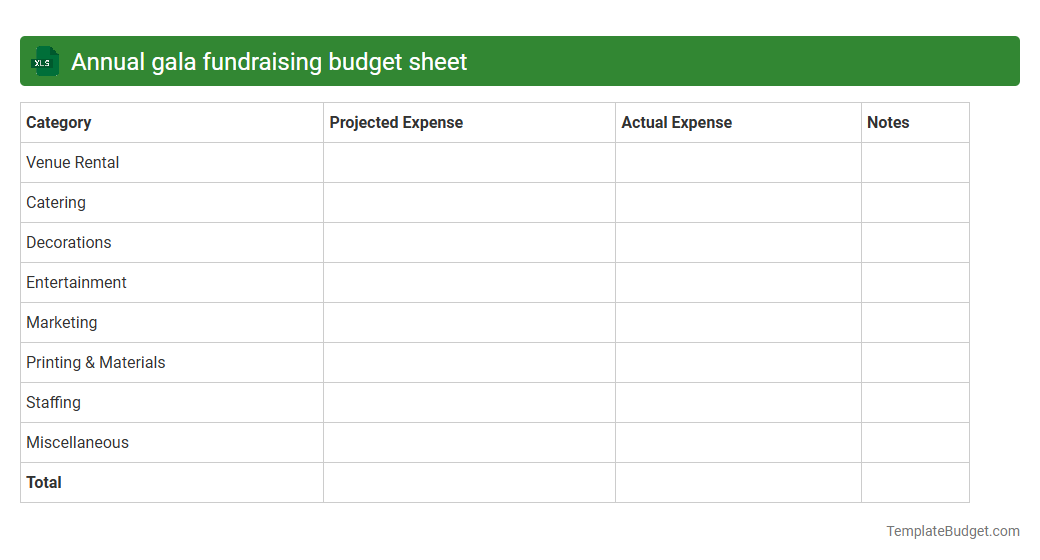Click Notes cell for Decorations
Screen dimensions: 1040x560
point(915,243)
